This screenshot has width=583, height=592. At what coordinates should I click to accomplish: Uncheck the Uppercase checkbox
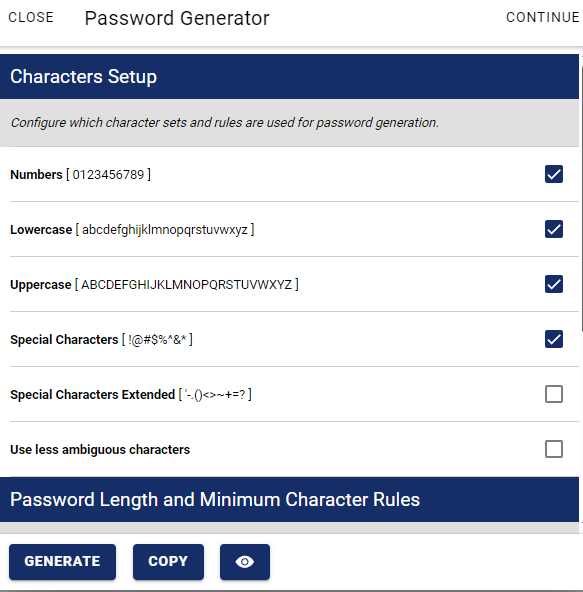[x=554, y=284]
